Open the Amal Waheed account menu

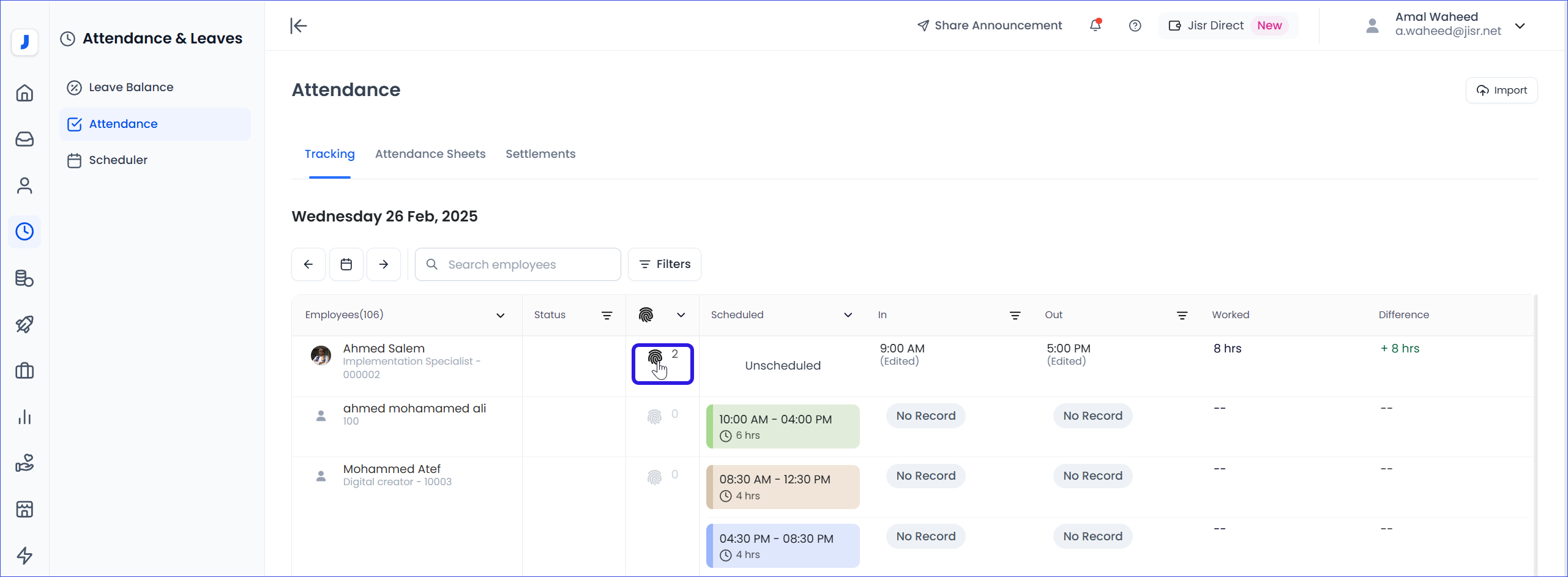(1519, 26)
